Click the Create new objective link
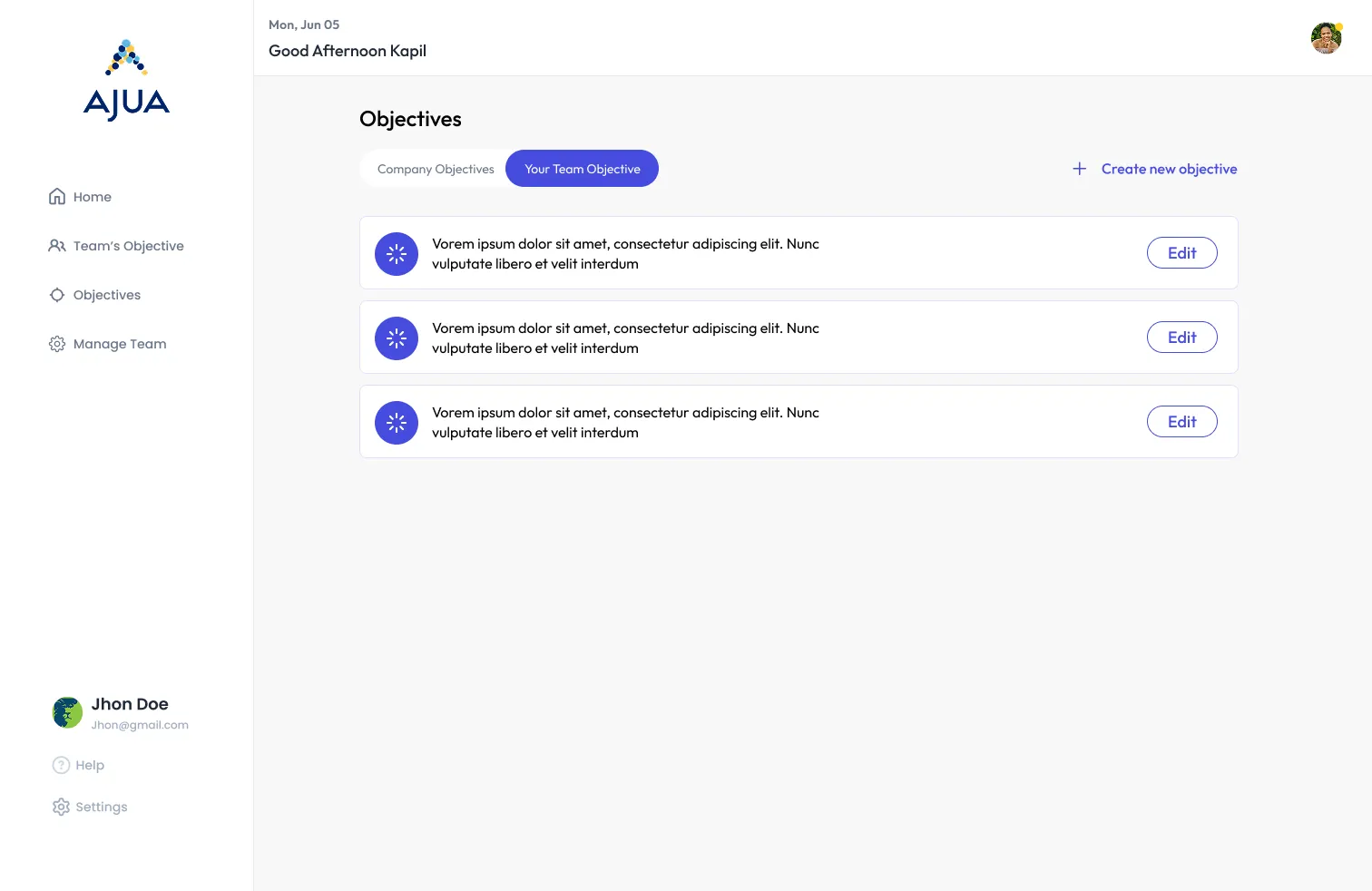This screenshot has width=1372, height=891. pyautogui.click(x=1169, y=168)
